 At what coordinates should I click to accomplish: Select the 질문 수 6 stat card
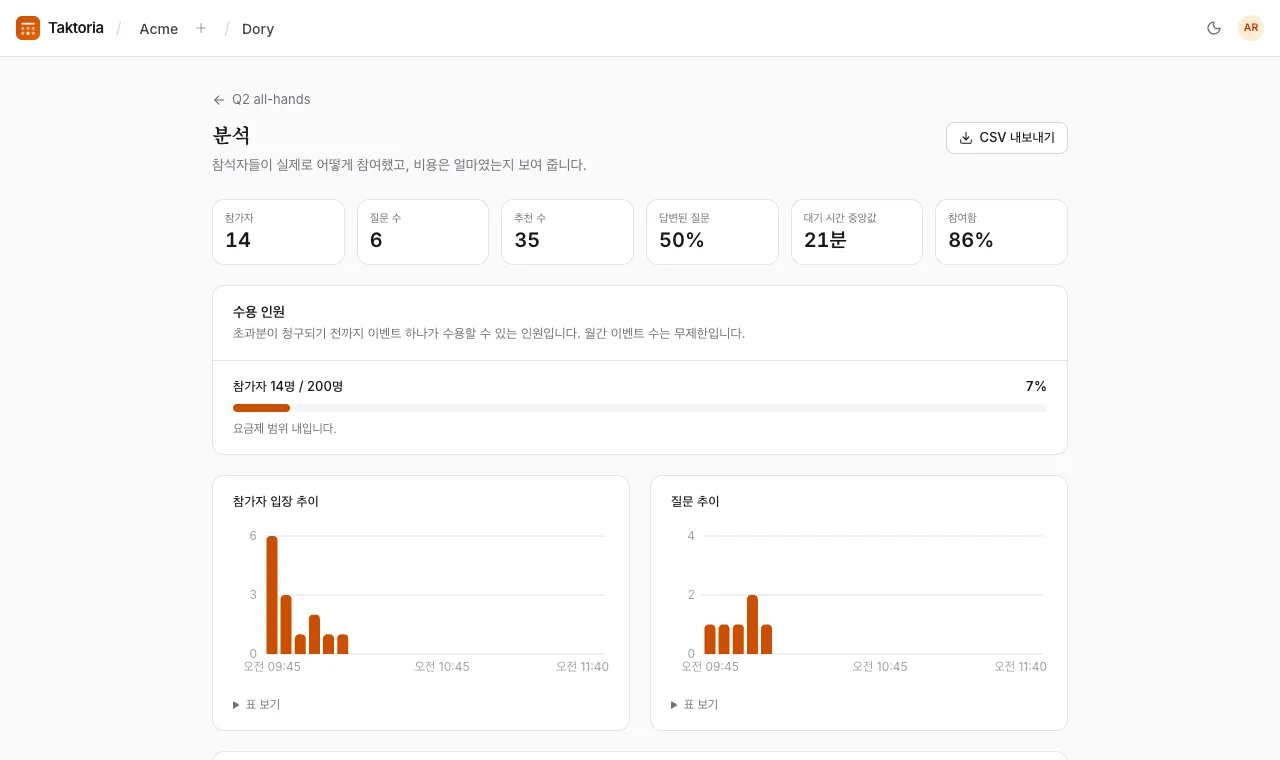coord(423,232)
